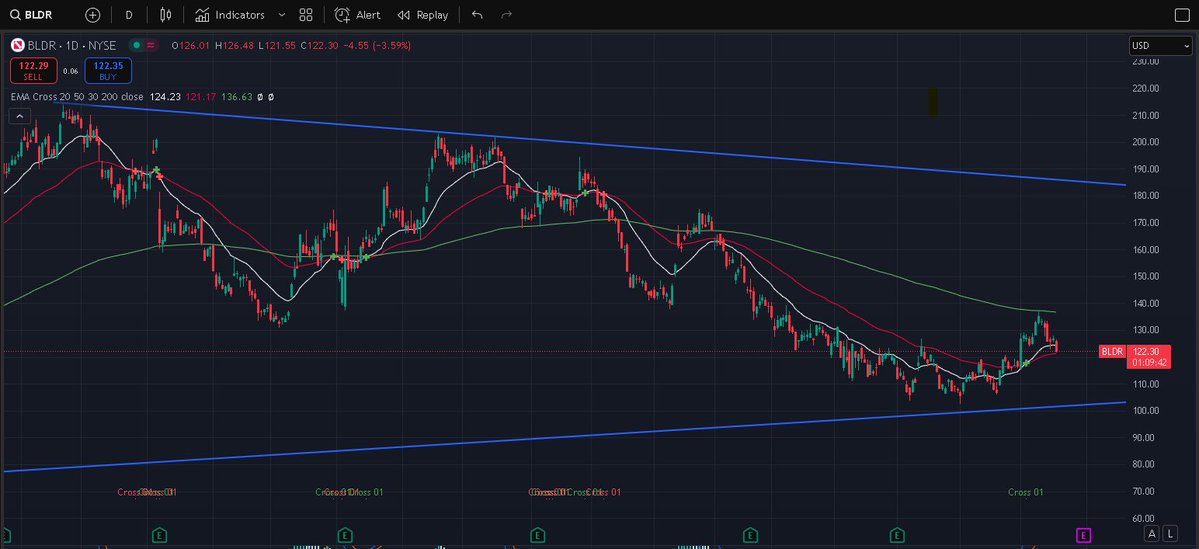
Task: Toggle fullscreen square icon at toolbar end
Action: (1181, 15)
